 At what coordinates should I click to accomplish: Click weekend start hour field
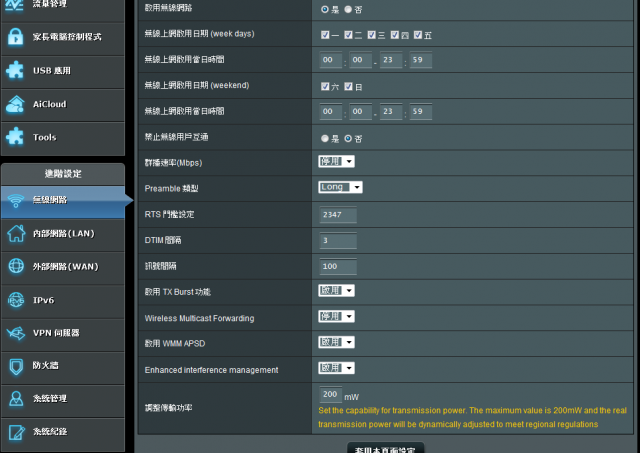click(331, 112)
